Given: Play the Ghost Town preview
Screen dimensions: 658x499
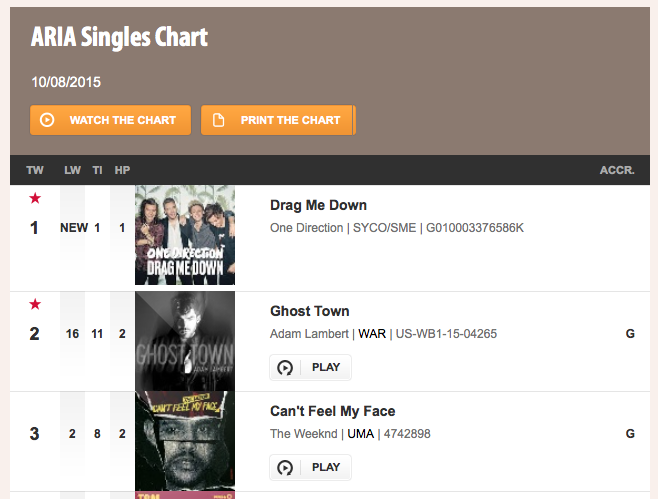Looking at the screenshot, I should click(311, 367).
